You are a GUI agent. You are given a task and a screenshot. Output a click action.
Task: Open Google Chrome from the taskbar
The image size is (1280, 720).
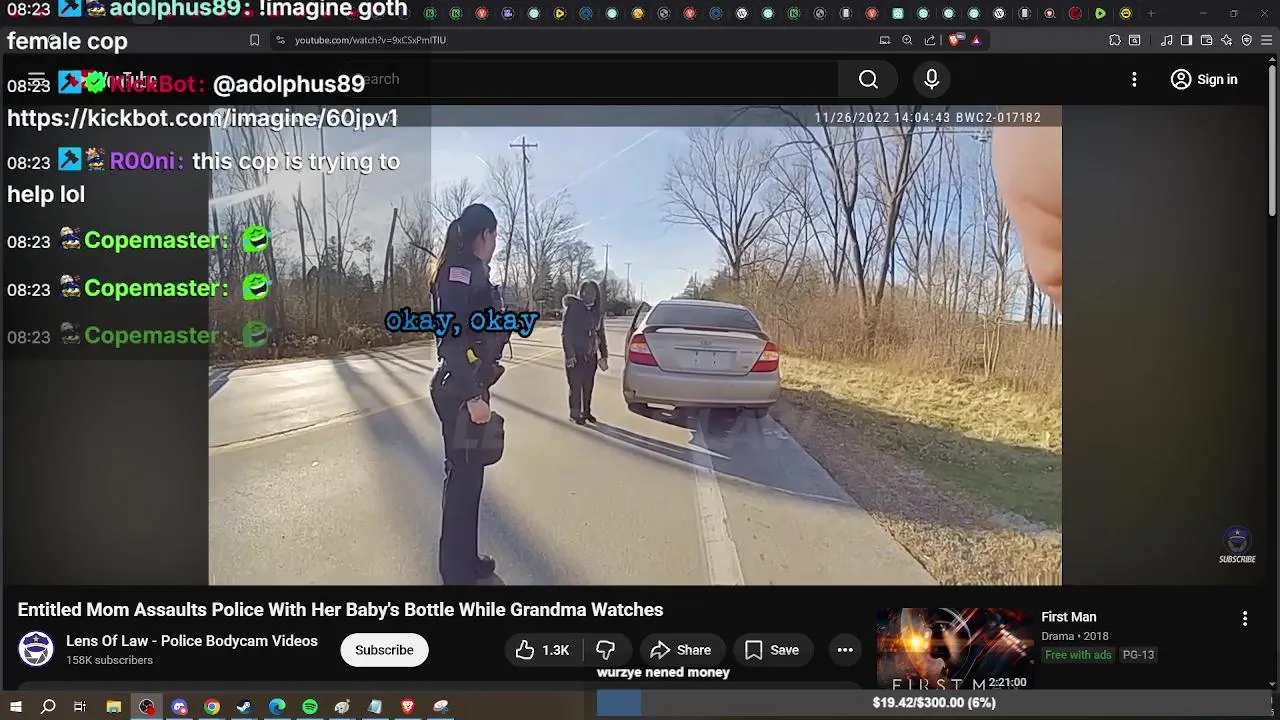(212, 707)
